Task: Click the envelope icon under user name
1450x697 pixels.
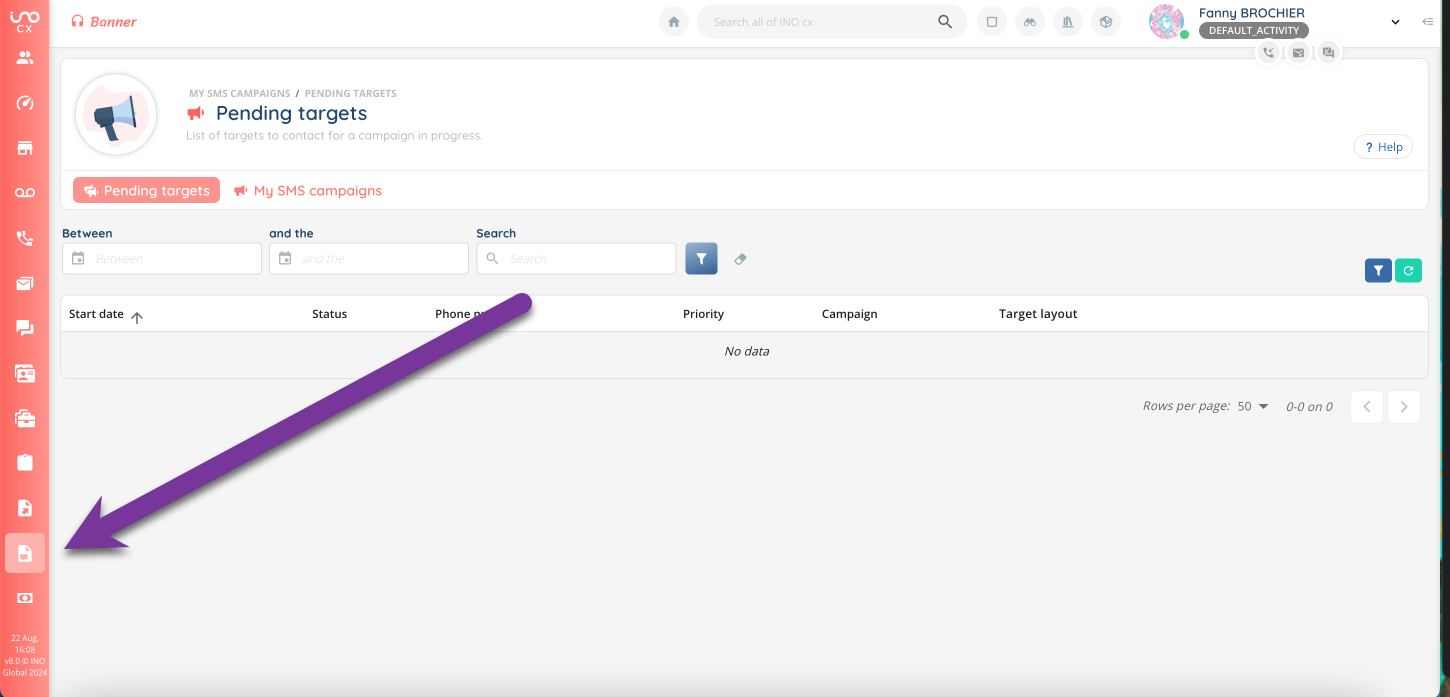Action: click(x=1298, y=53)
